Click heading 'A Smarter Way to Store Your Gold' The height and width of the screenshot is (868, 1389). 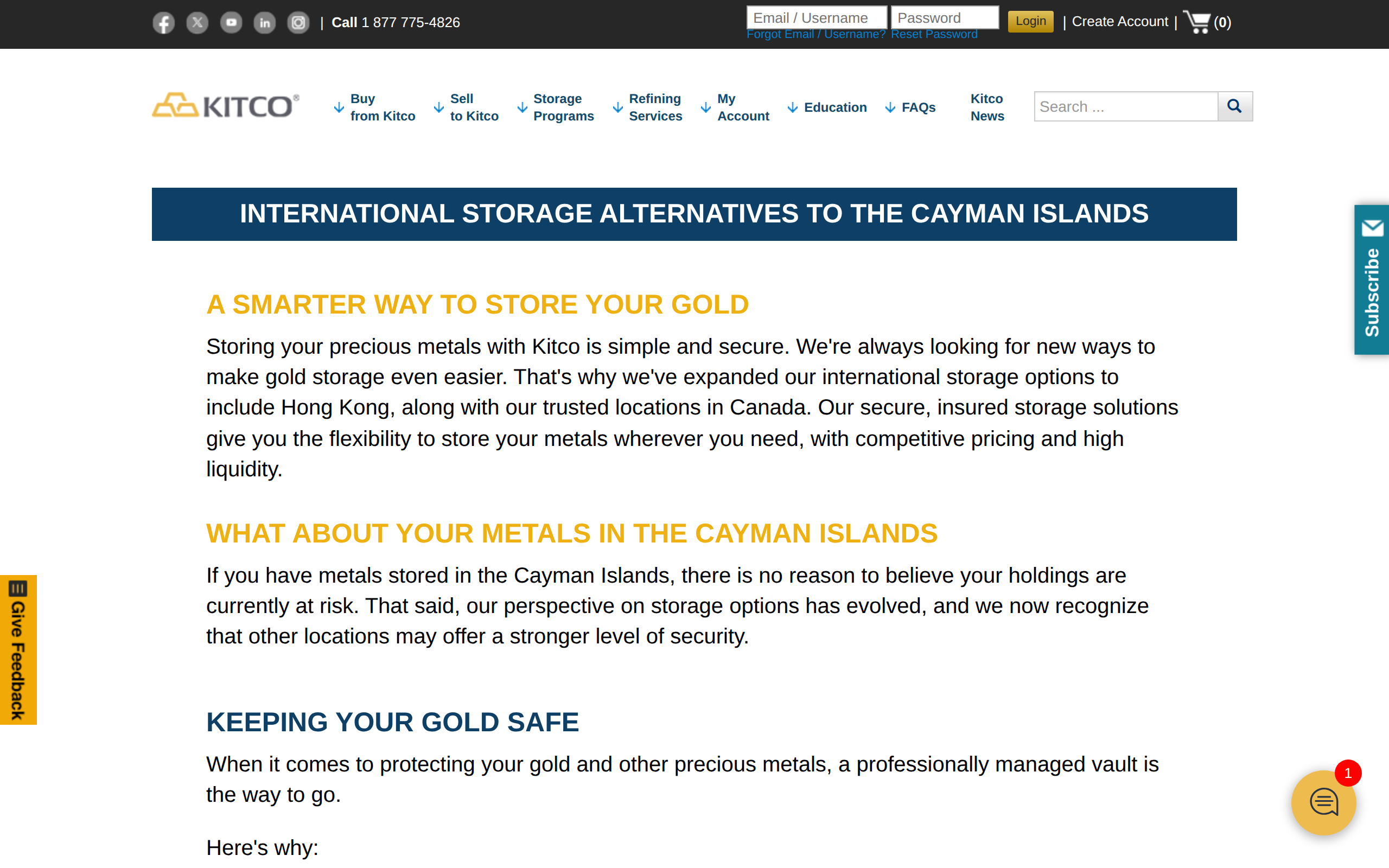[x=477, y=304]
